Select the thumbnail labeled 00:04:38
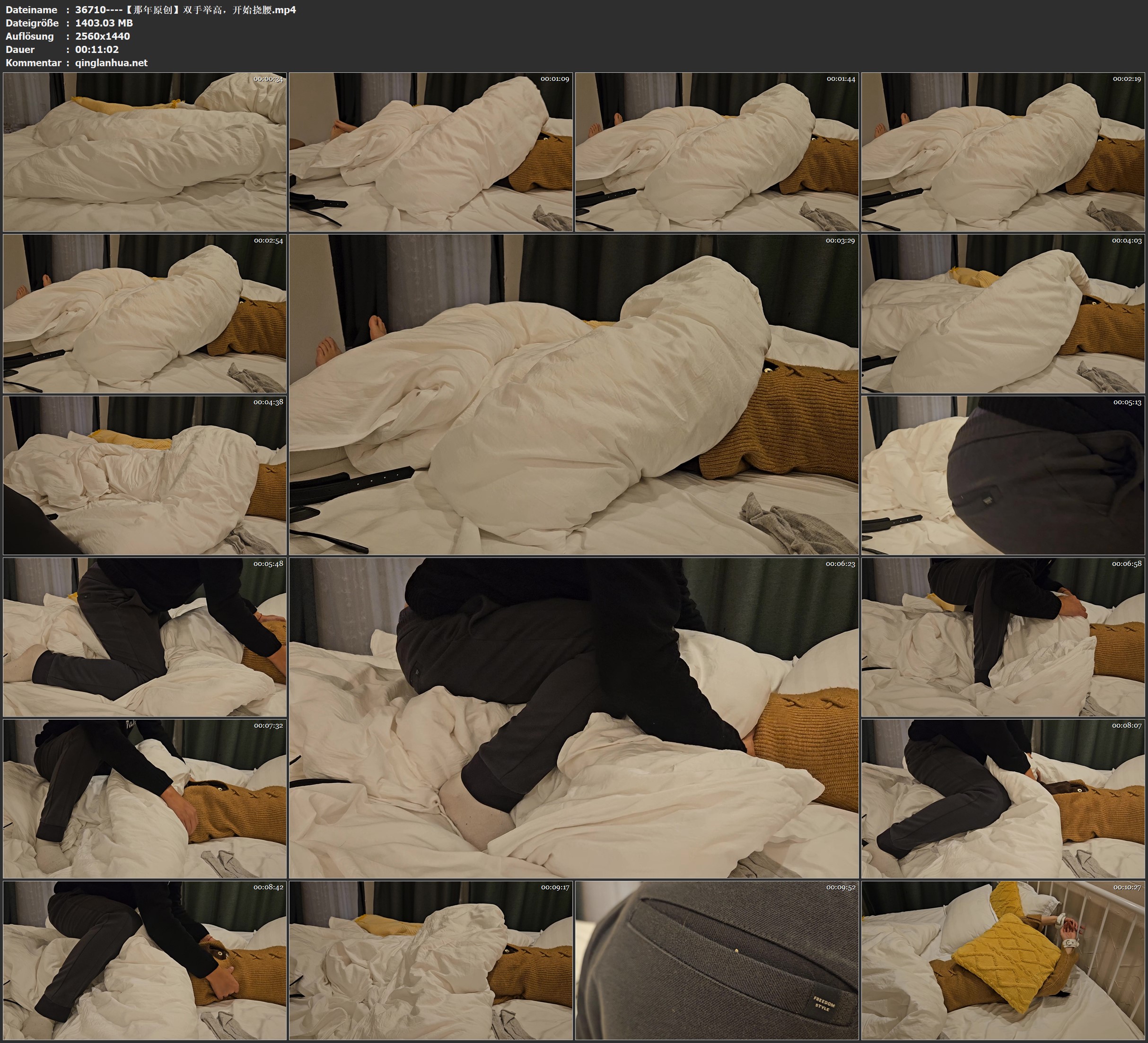The height and width of the screenshot is (1043, 1148). [145, 475]
